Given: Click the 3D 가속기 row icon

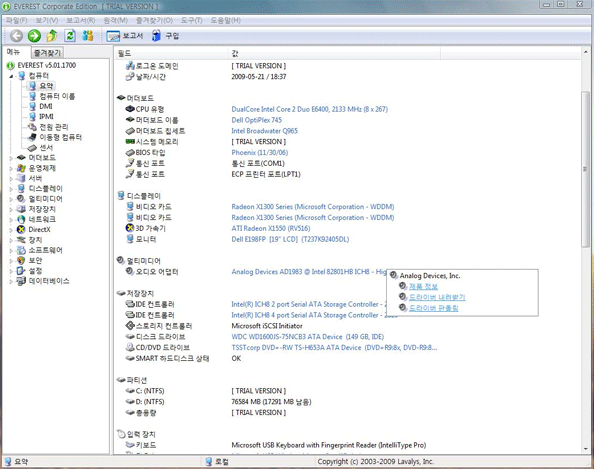Looking at the screenshot, I should click(x=130, y=228).
